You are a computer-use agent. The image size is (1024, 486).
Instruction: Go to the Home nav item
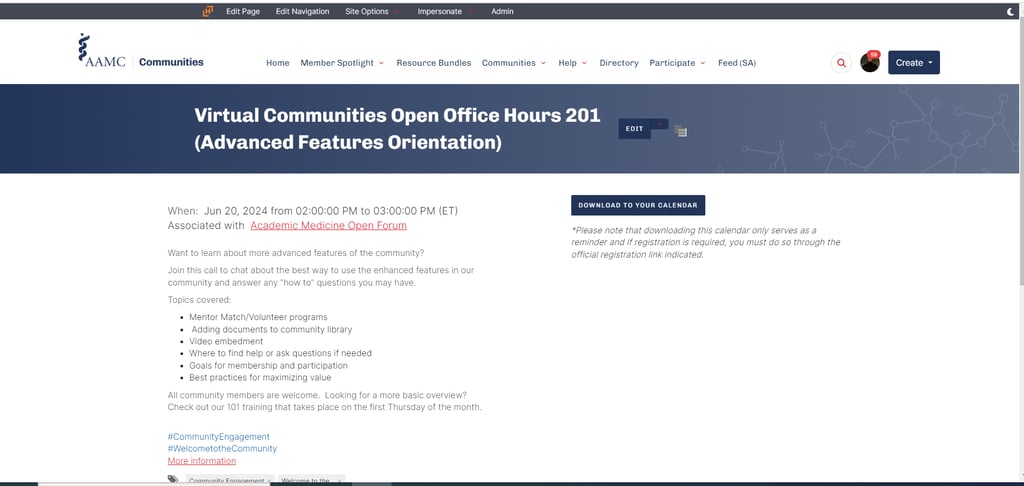click(x=278, y=63)
